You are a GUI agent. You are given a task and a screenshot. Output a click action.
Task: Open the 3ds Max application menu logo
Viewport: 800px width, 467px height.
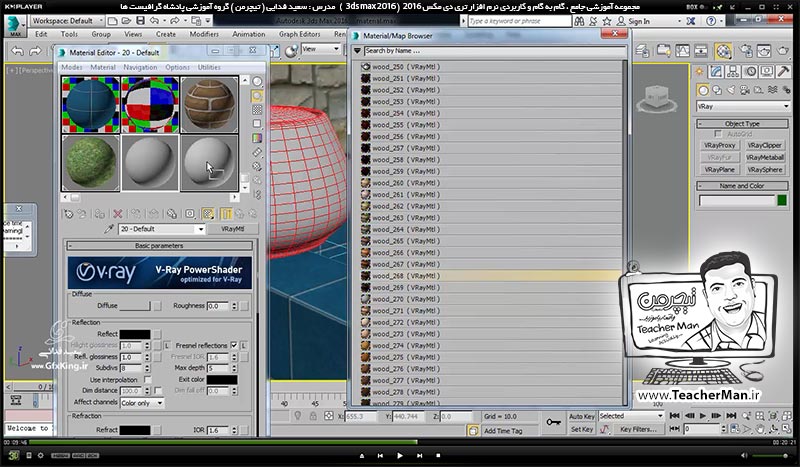click(x=14, y=24)
